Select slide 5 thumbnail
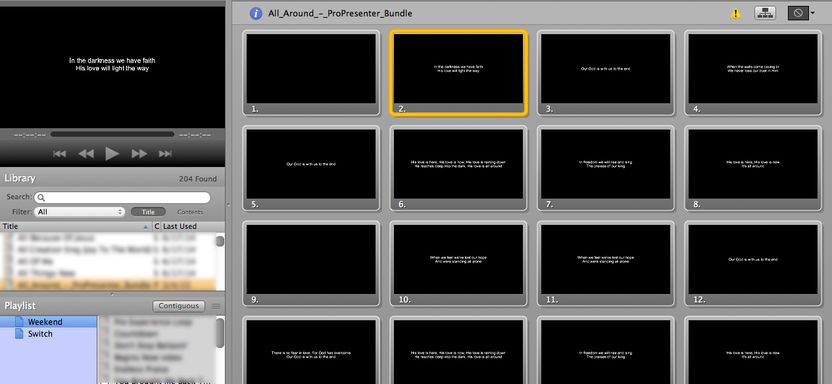 (311, 168)
